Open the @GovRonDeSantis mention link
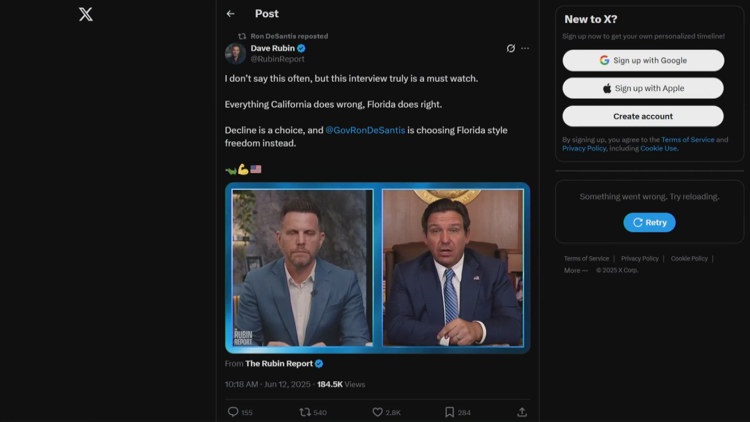 (365, 130)
